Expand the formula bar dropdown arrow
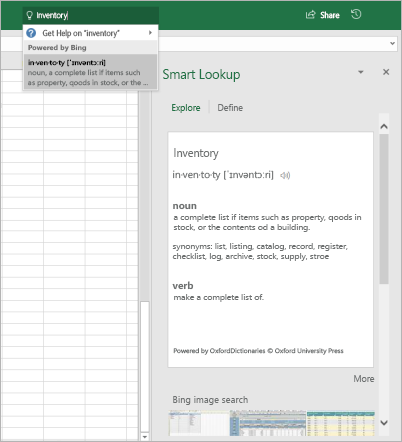402x442 pixels. (x=392, y=43)
